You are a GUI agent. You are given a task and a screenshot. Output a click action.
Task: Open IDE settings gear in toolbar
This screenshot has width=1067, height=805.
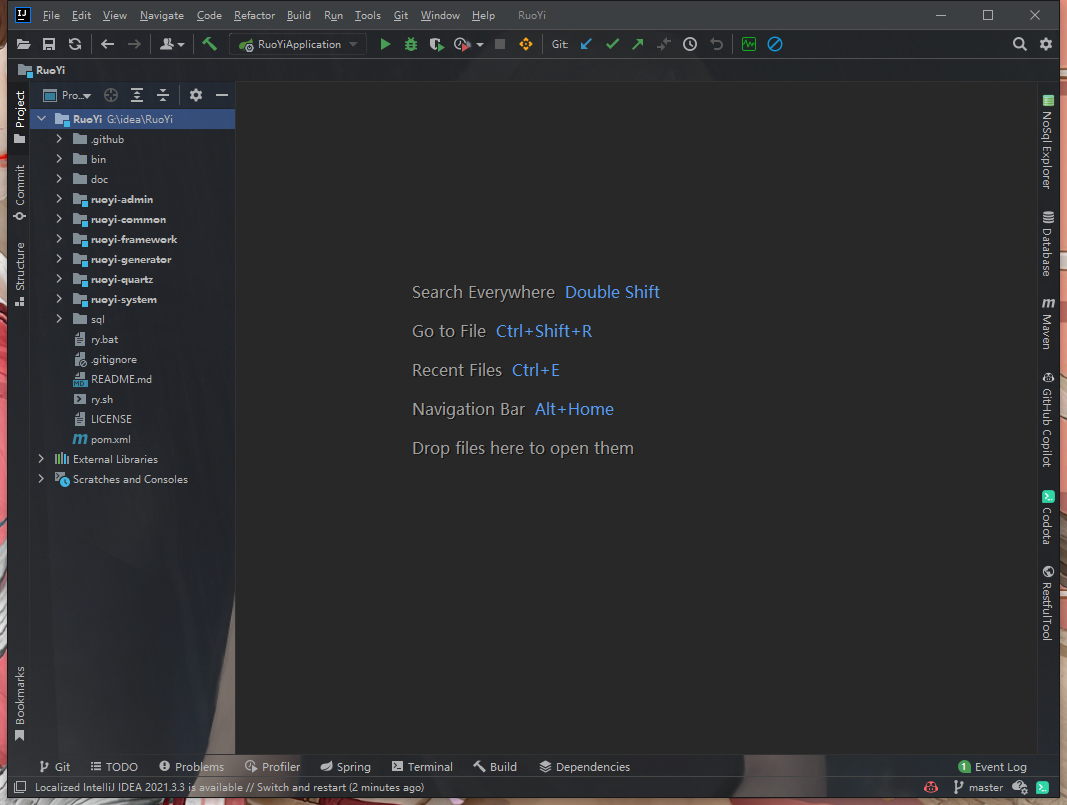tap(1046, 44)
